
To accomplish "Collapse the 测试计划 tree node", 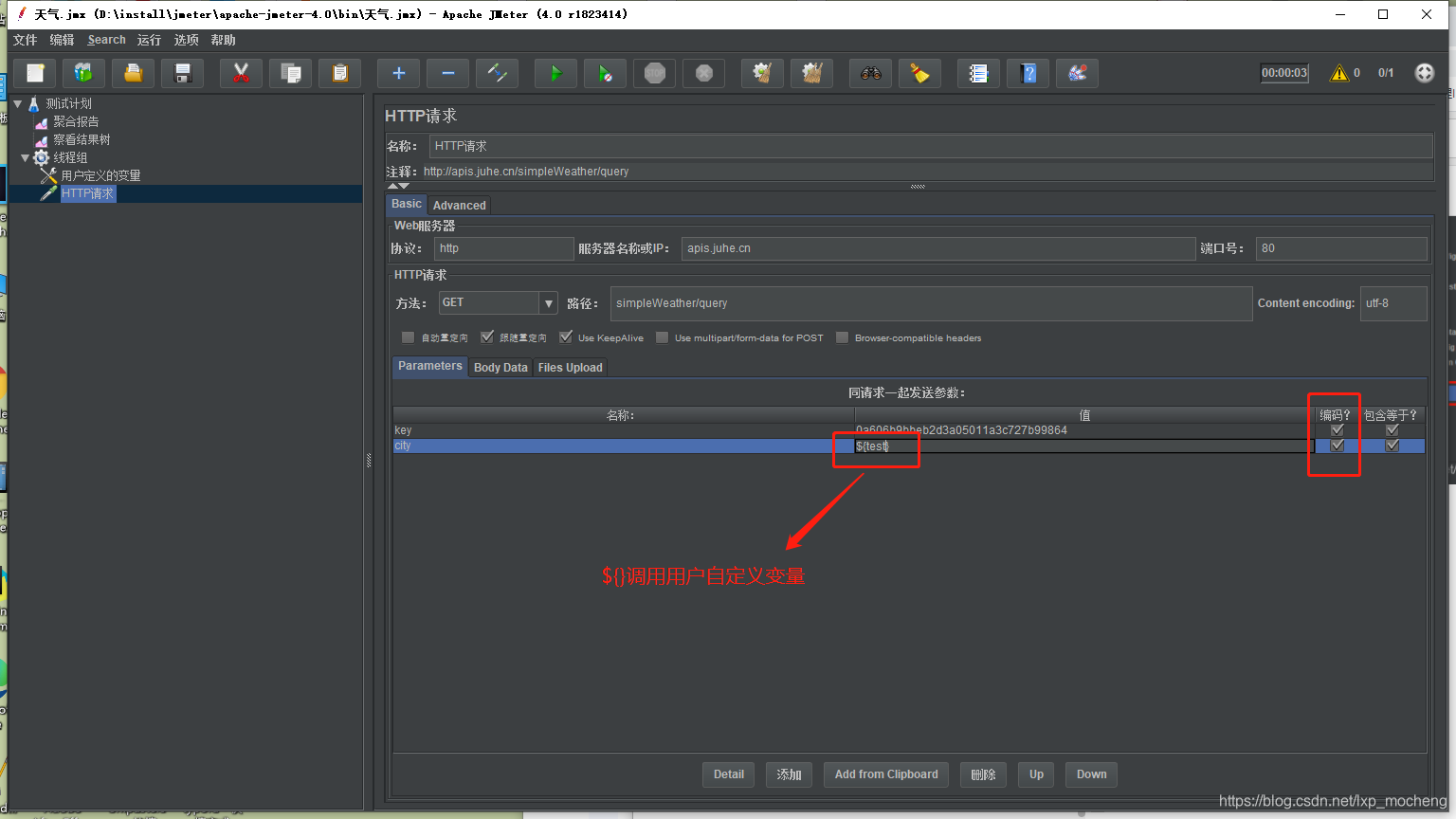I will pos(17,103).
